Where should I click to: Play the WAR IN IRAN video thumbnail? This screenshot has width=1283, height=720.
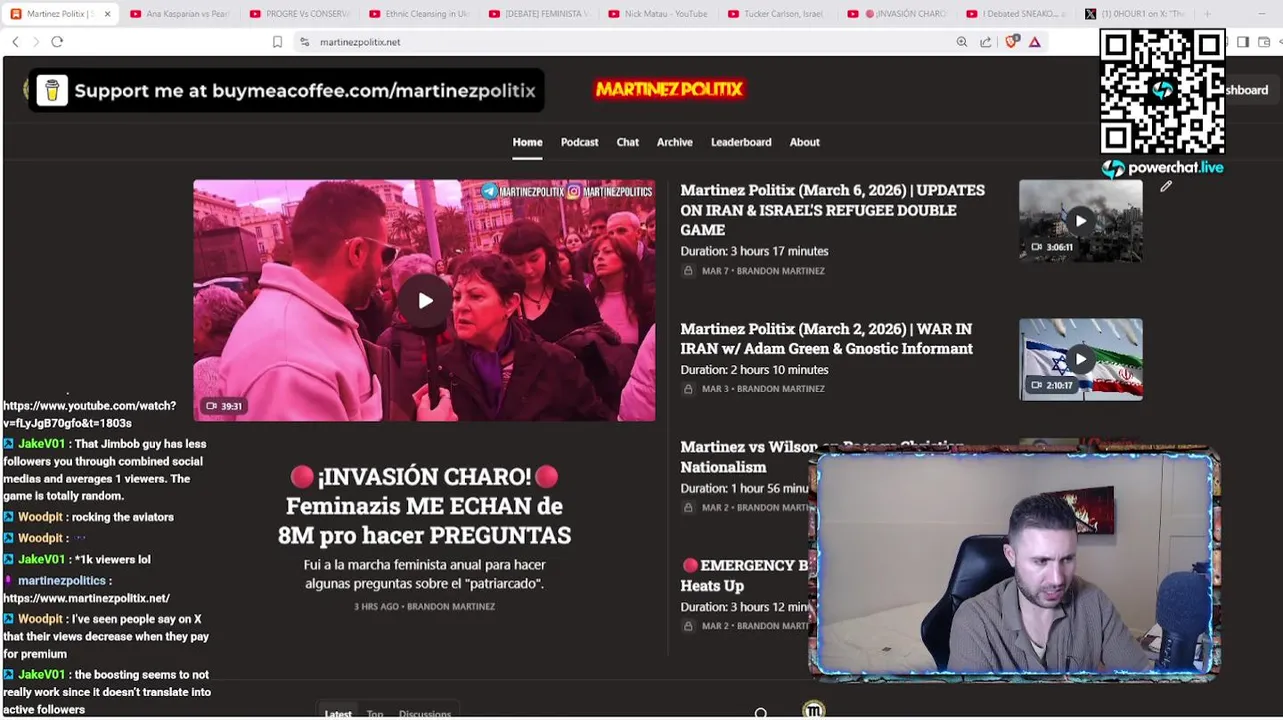(x=1080, y=359)
